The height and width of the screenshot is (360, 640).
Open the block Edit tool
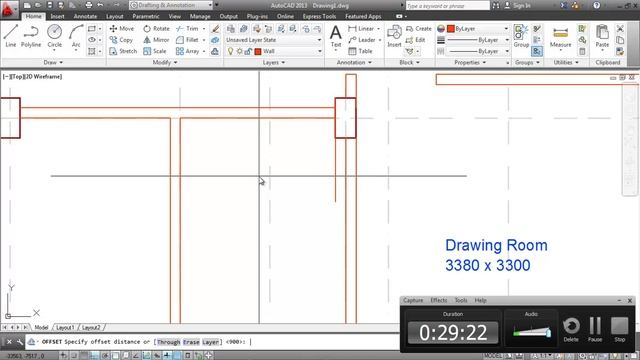click(416, 40)
